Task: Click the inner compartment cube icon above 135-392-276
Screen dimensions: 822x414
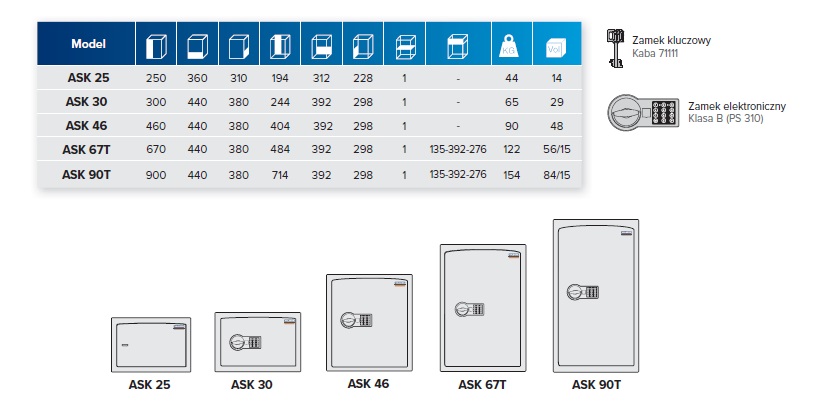Action: click(x=458, y=45)
